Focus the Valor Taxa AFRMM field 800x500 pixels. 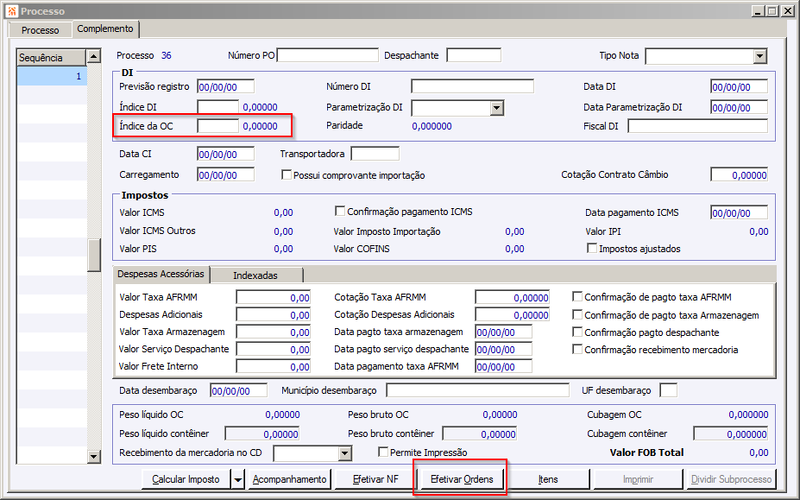pos(273,297)
